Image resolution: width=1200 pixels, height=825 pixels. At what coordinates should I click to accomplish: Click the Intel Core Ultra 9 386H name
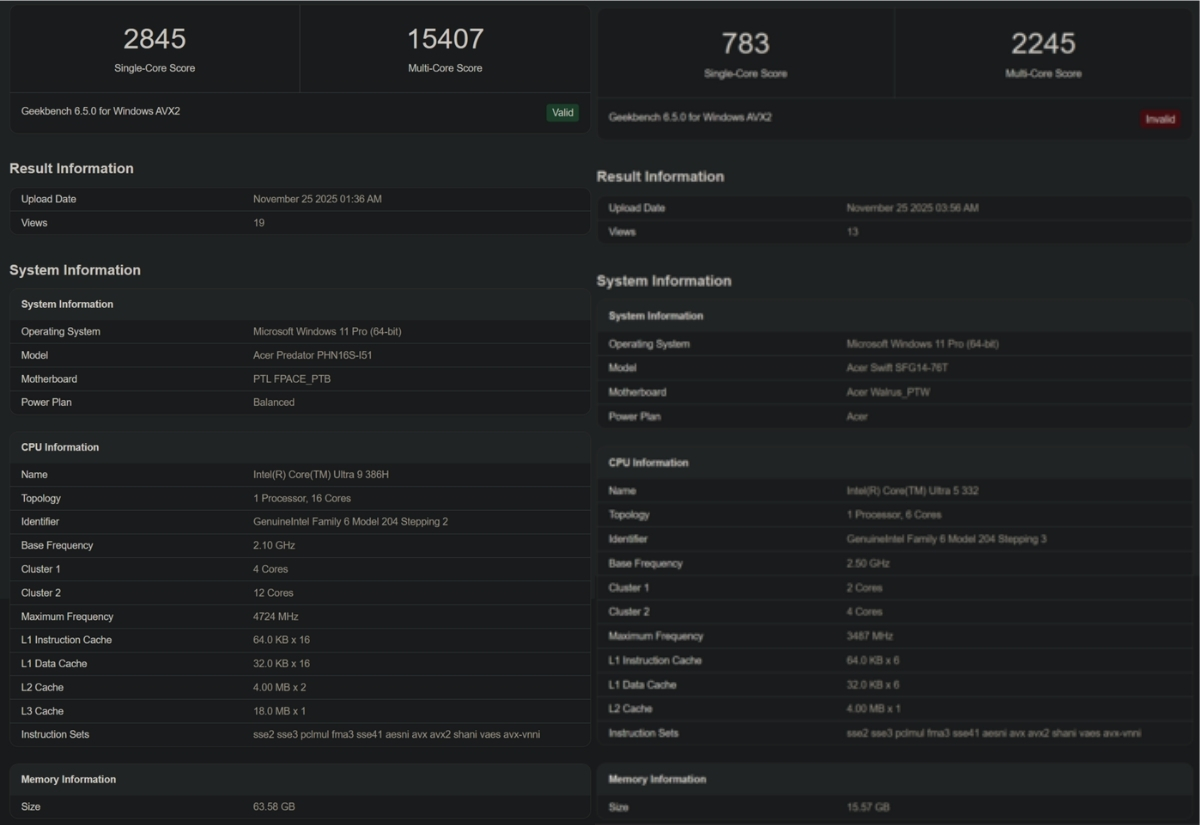[320, 475]
